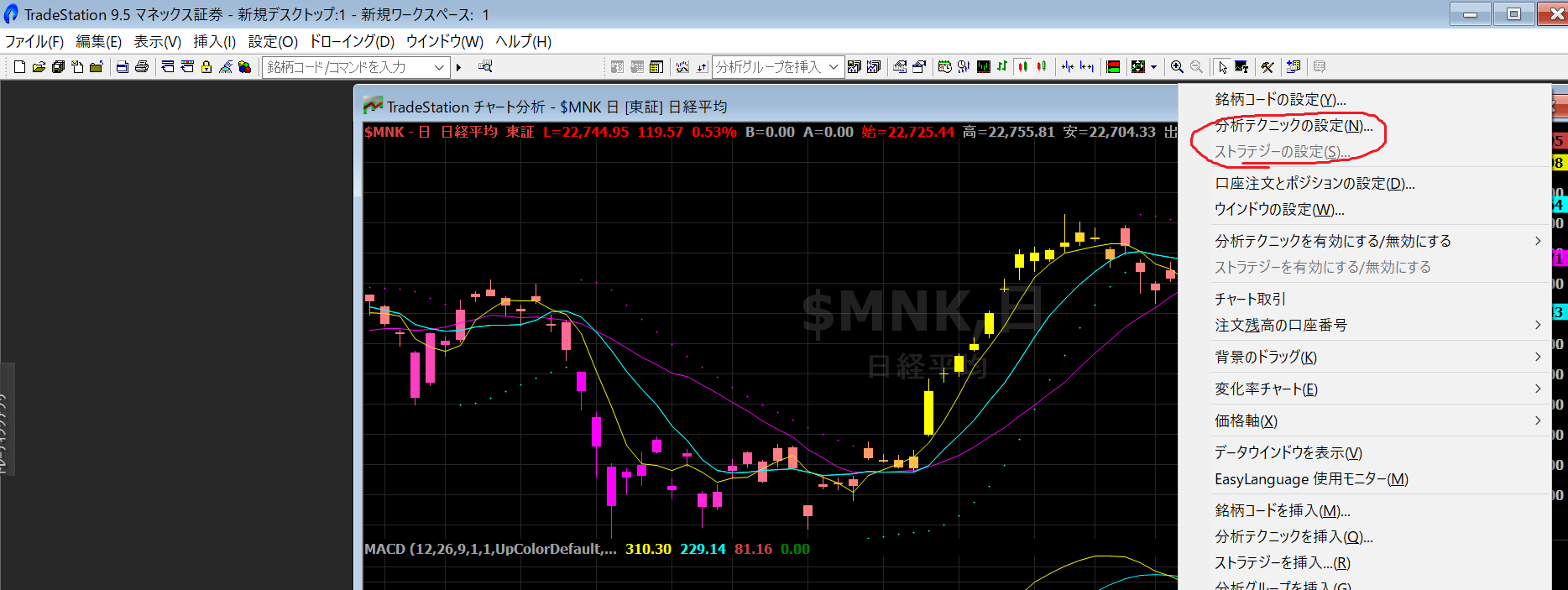The width and height of the screenshot is (1568, 590).
Task: Expand 分析テクニックを有効にする/無効にする submenu
Action: click(x=1364, y=241)
